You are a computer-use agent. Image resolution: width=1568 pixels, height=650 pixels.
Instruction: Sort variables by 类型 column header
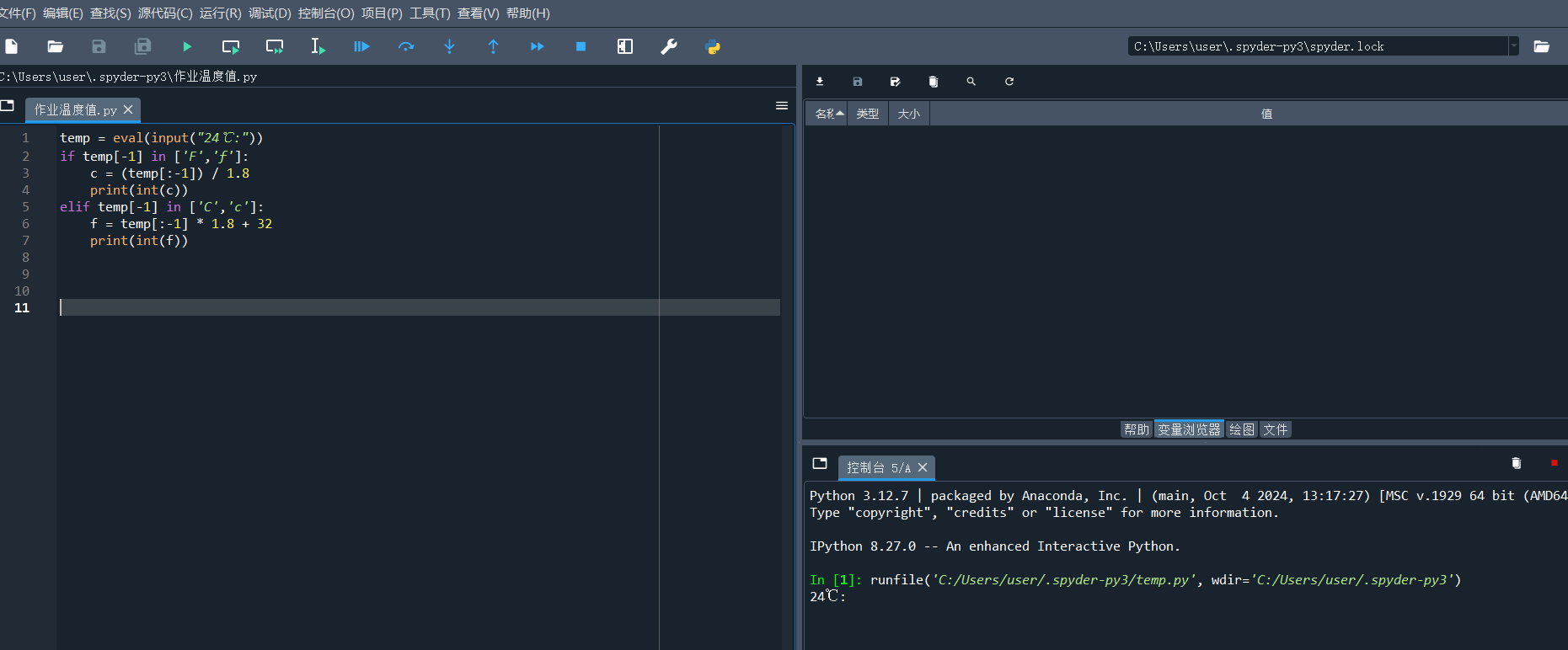(x=868, y=114)
